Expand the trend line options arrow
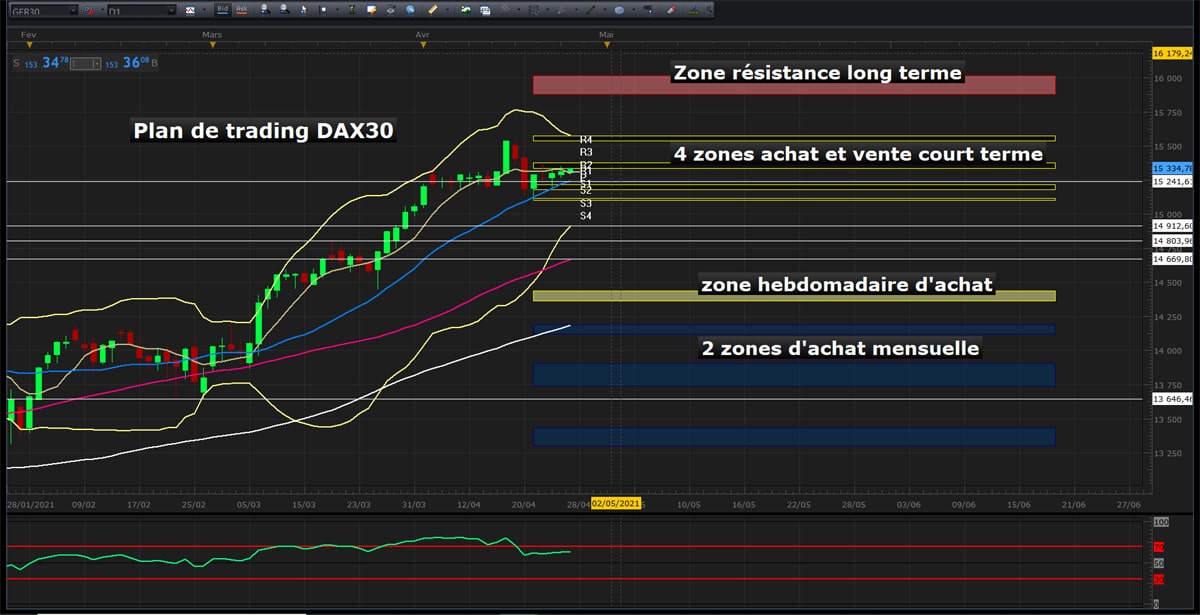1200x615 pixels. point(605,10)
